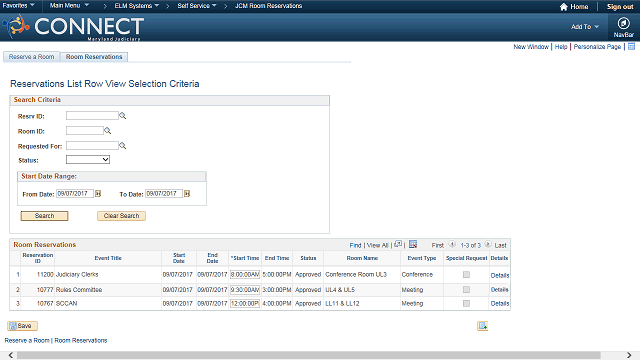Select Conference Room UL3 cell

(356, 274)
